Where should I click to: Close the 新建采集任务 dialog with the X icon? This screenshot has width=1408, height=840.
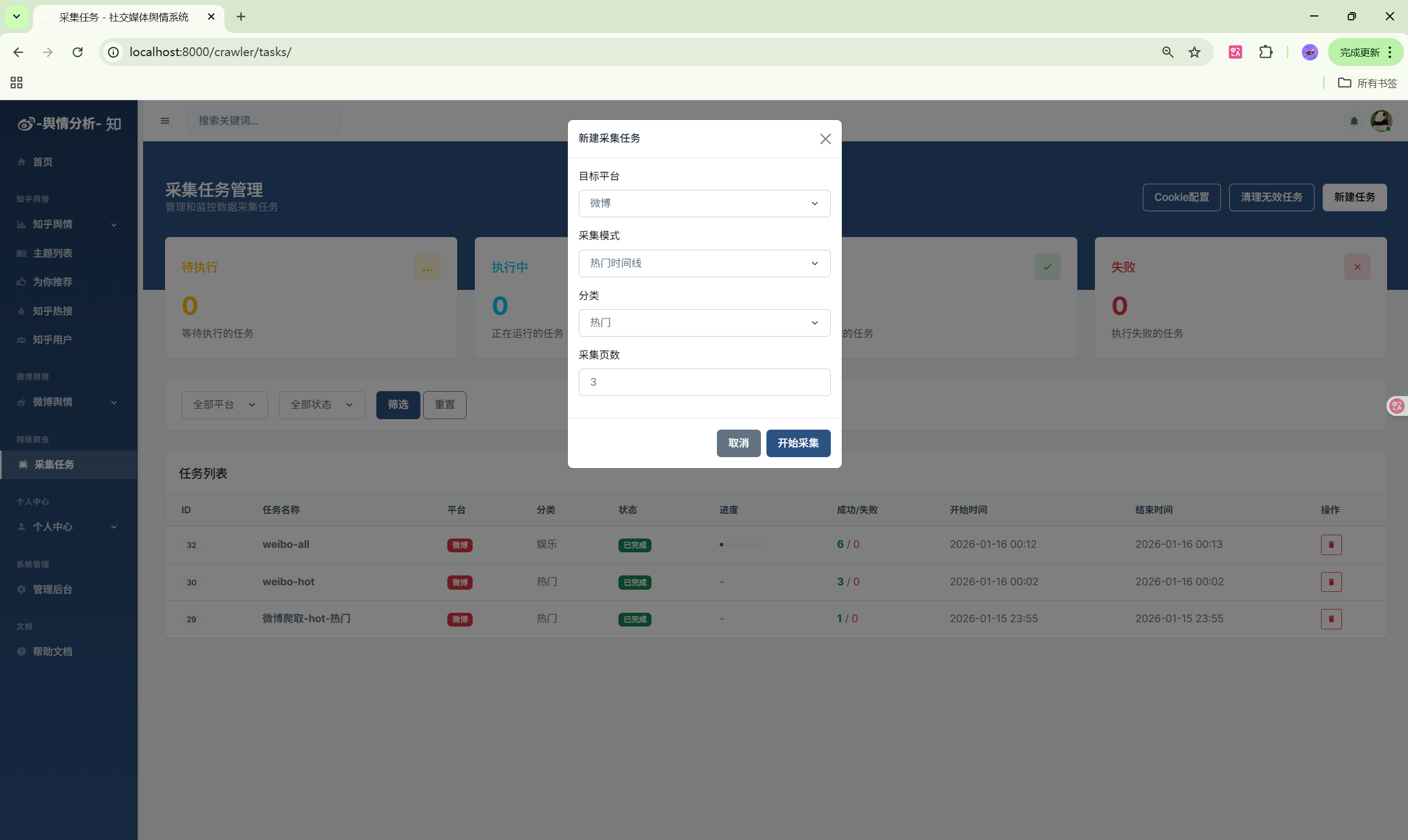point(825,139)
